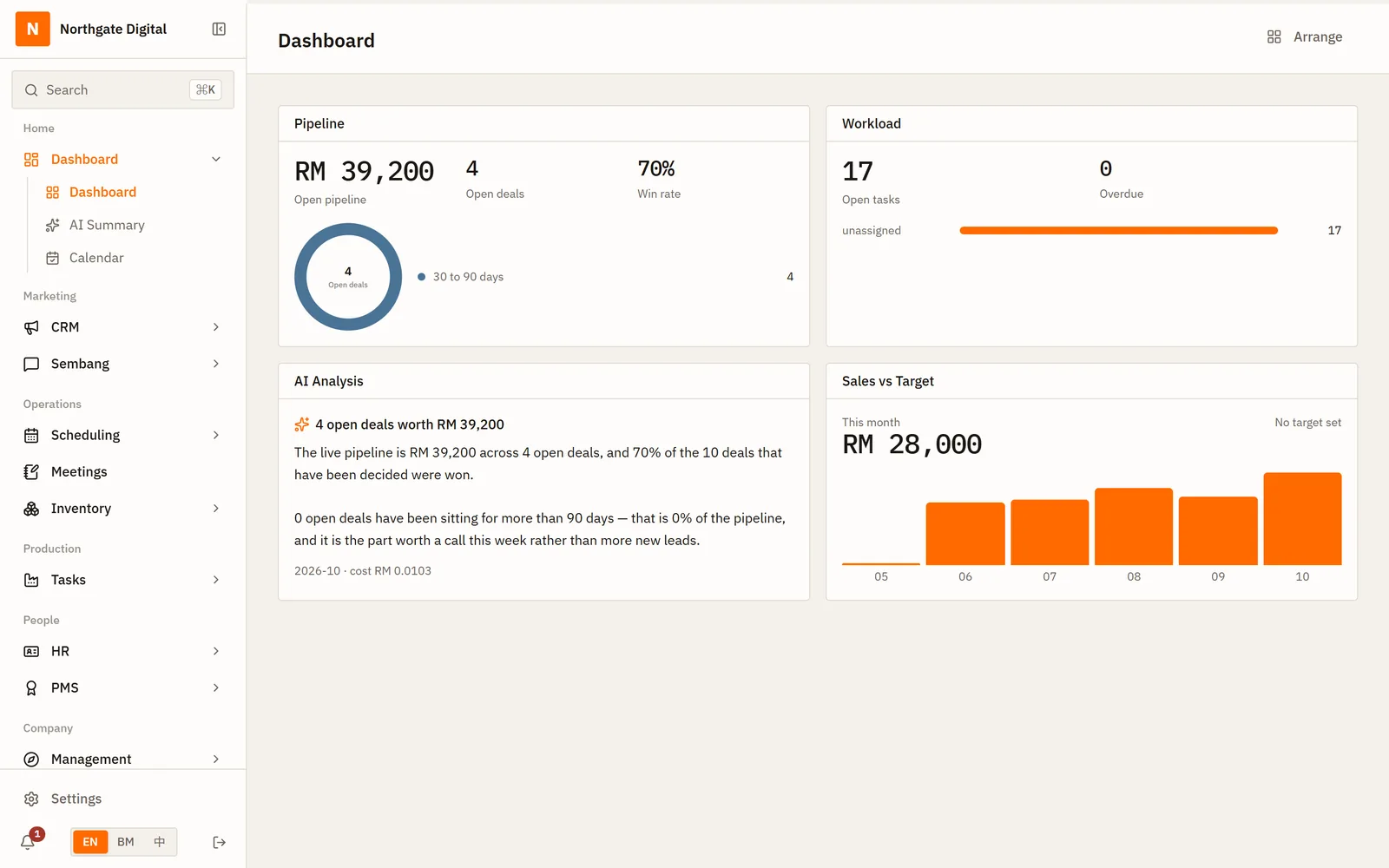Click the CRM megaphone icon
Viewport: 1389px width, 868px height.
31,327
